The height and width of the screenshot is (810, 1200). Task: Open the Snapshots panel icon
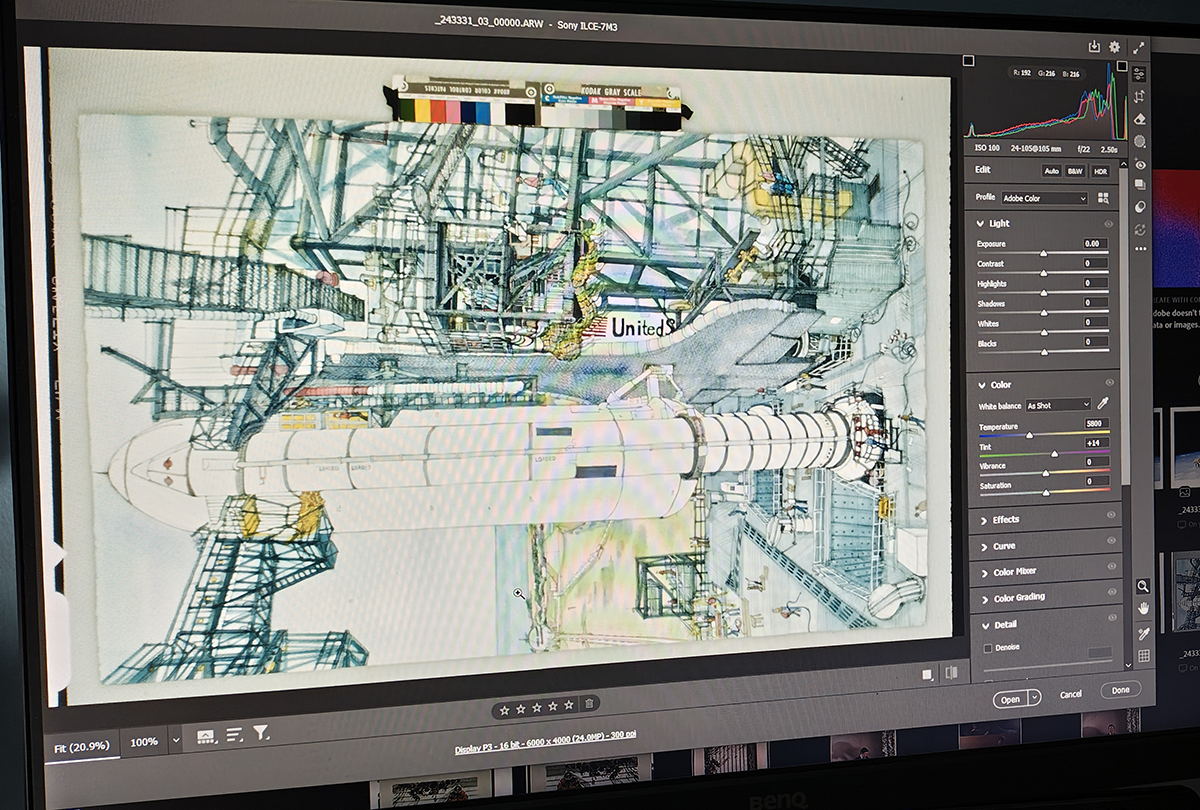(x=1140, y=185)
